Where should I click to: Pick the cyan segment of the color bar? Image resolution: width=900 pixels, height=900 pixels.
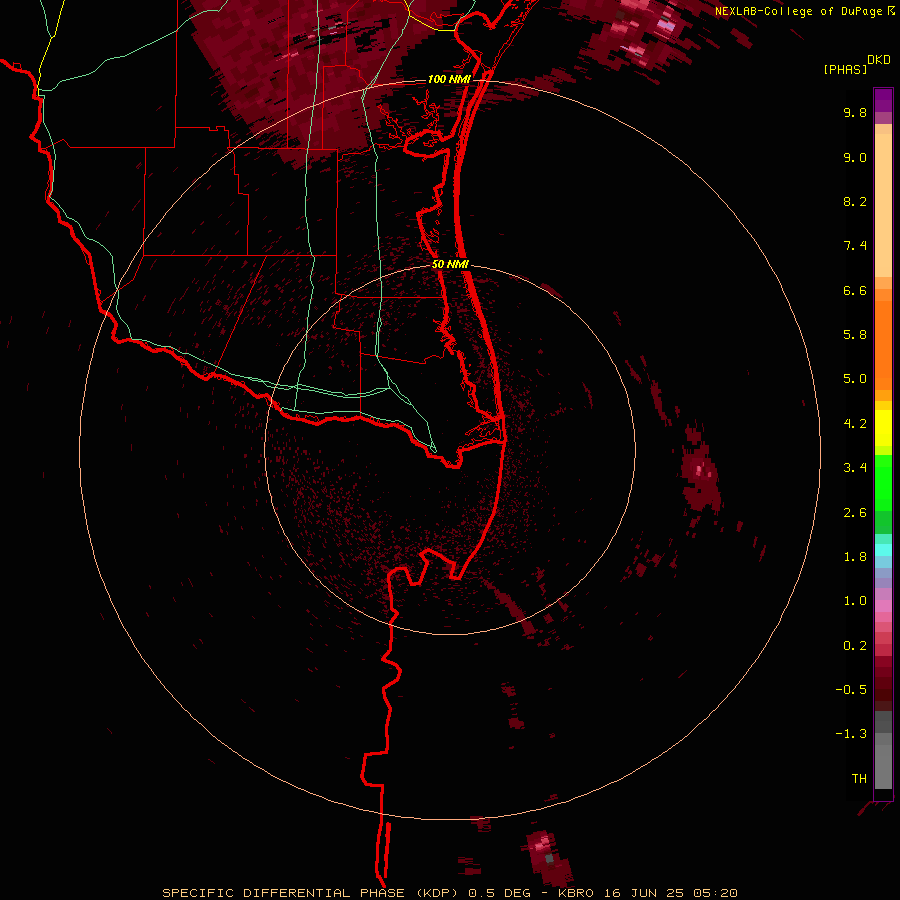tap(883, 550)
